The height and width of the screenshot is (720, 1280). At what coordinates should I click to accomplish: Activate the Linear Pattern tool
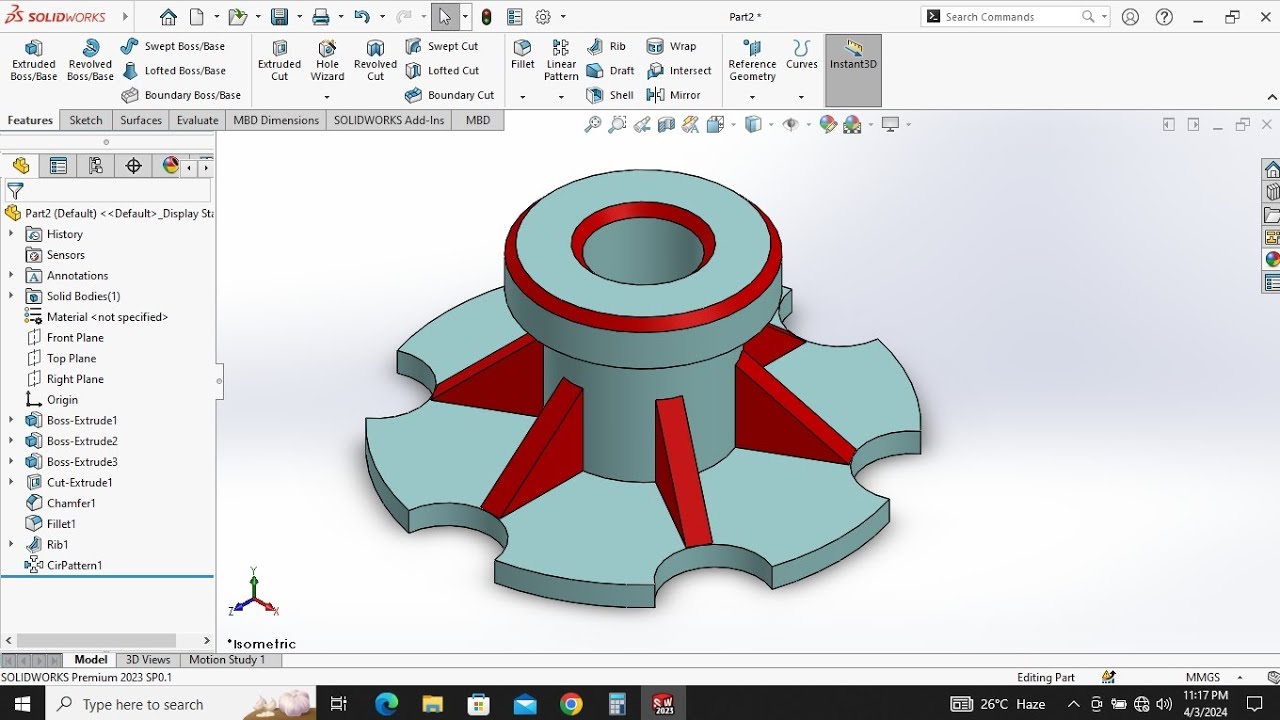tap(561, 61)
